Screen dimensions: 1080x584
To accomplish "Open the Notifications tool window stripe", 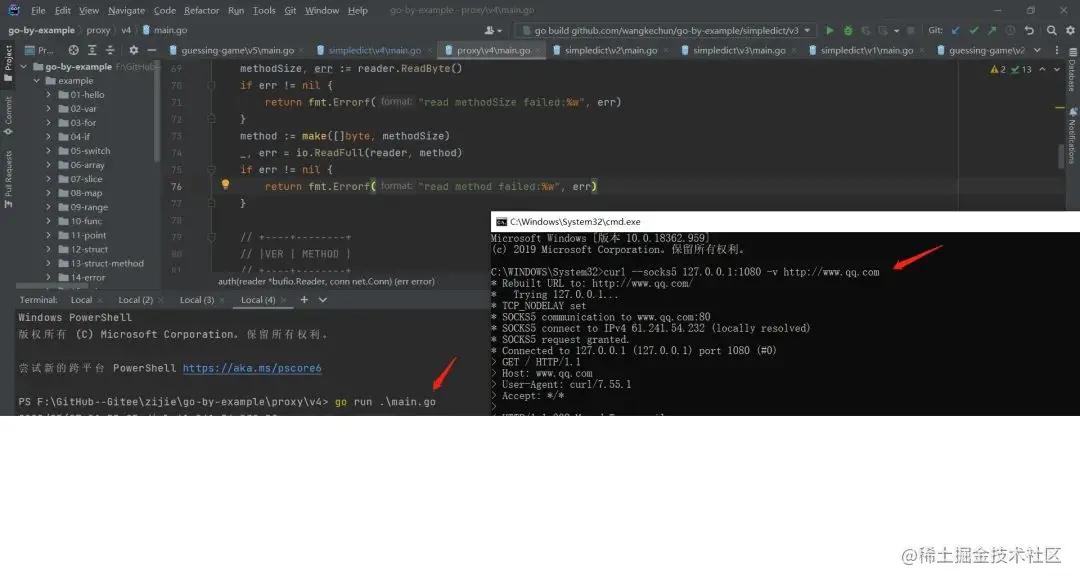I will pos(1072,136).
